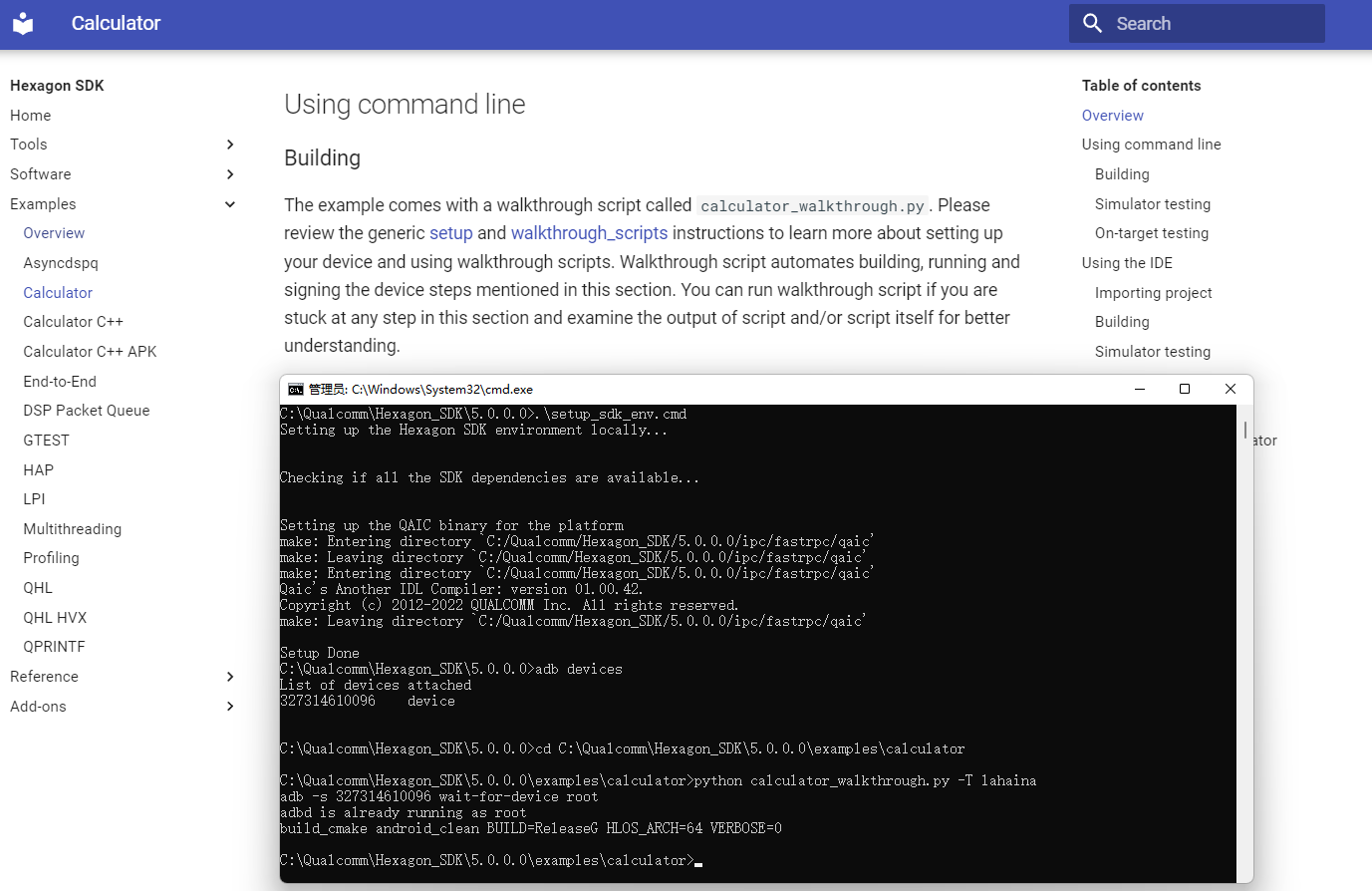Expand the Software navigation section
This screenshot has height=891, width=1372.
coord(230,174)
